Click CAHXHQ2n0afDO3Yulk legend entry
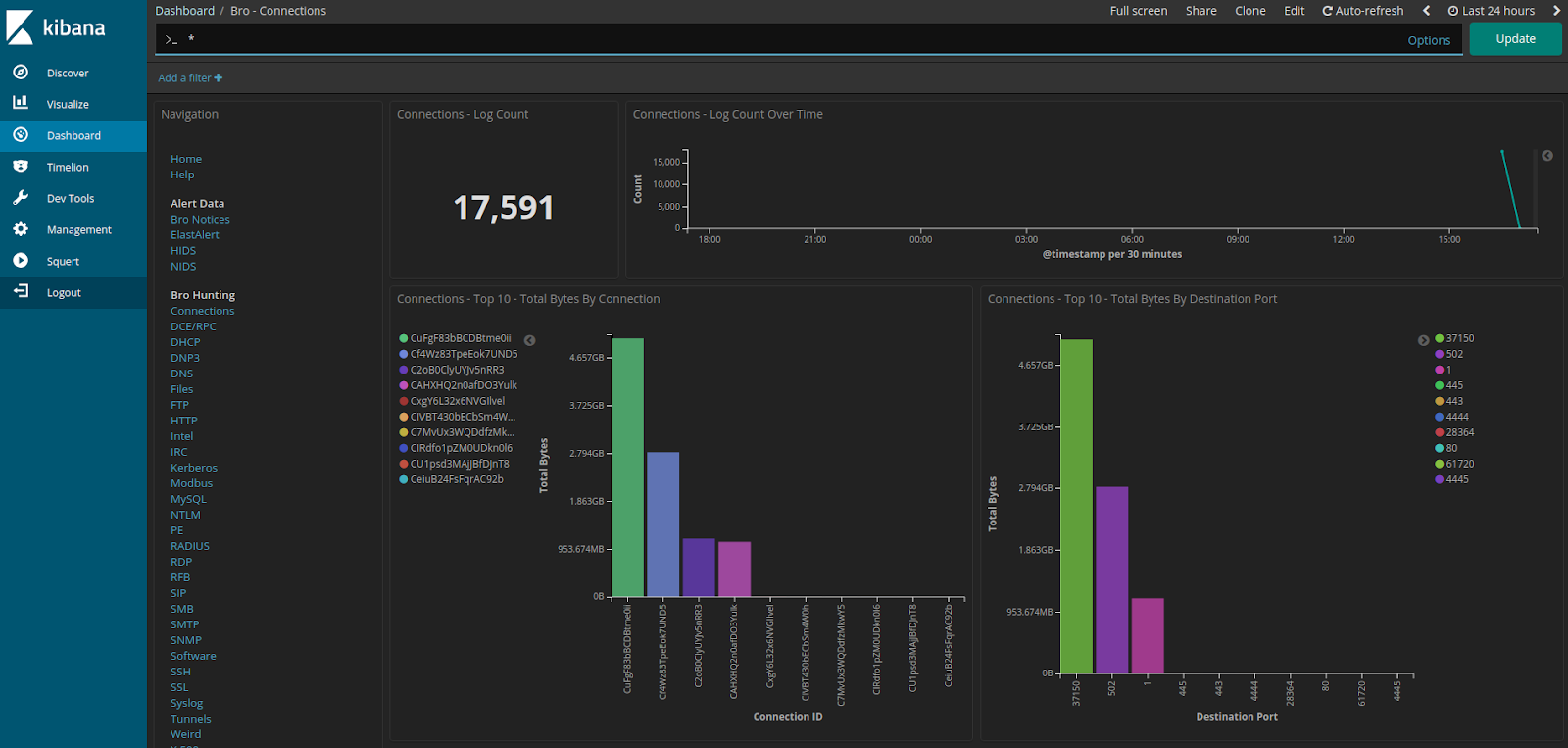The height and width of the screenshot is (748, 1568). point(458,385)
